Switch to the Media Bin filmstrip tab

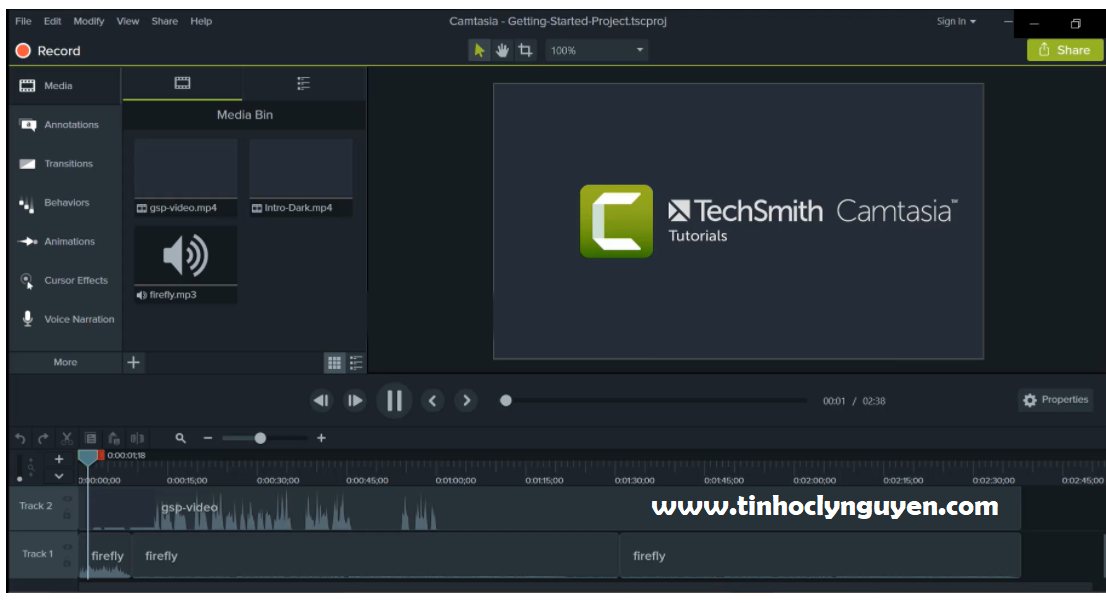[182, 83]
